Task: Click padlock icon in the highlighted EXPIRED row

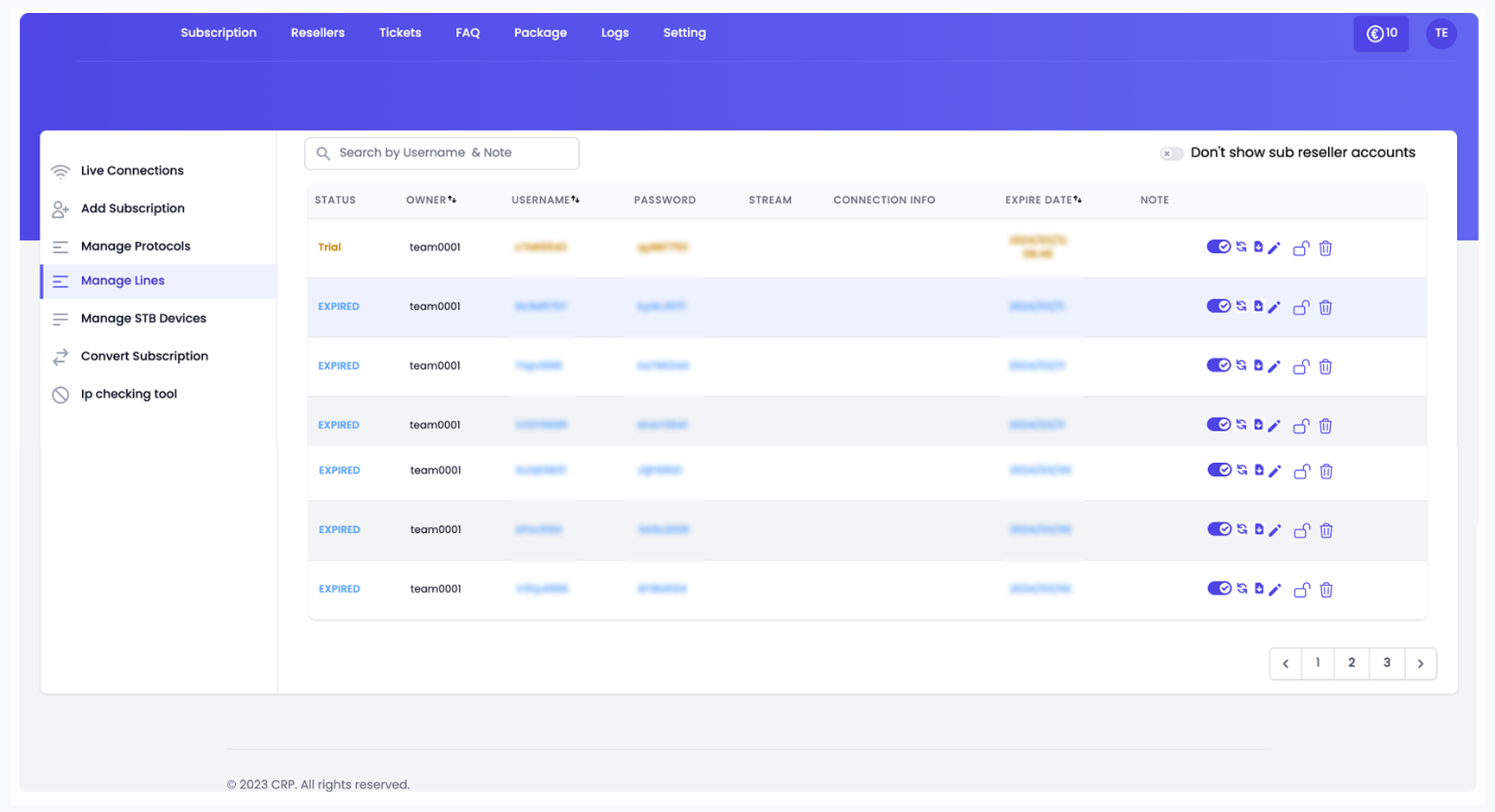Action: (x=1301, y=308)
